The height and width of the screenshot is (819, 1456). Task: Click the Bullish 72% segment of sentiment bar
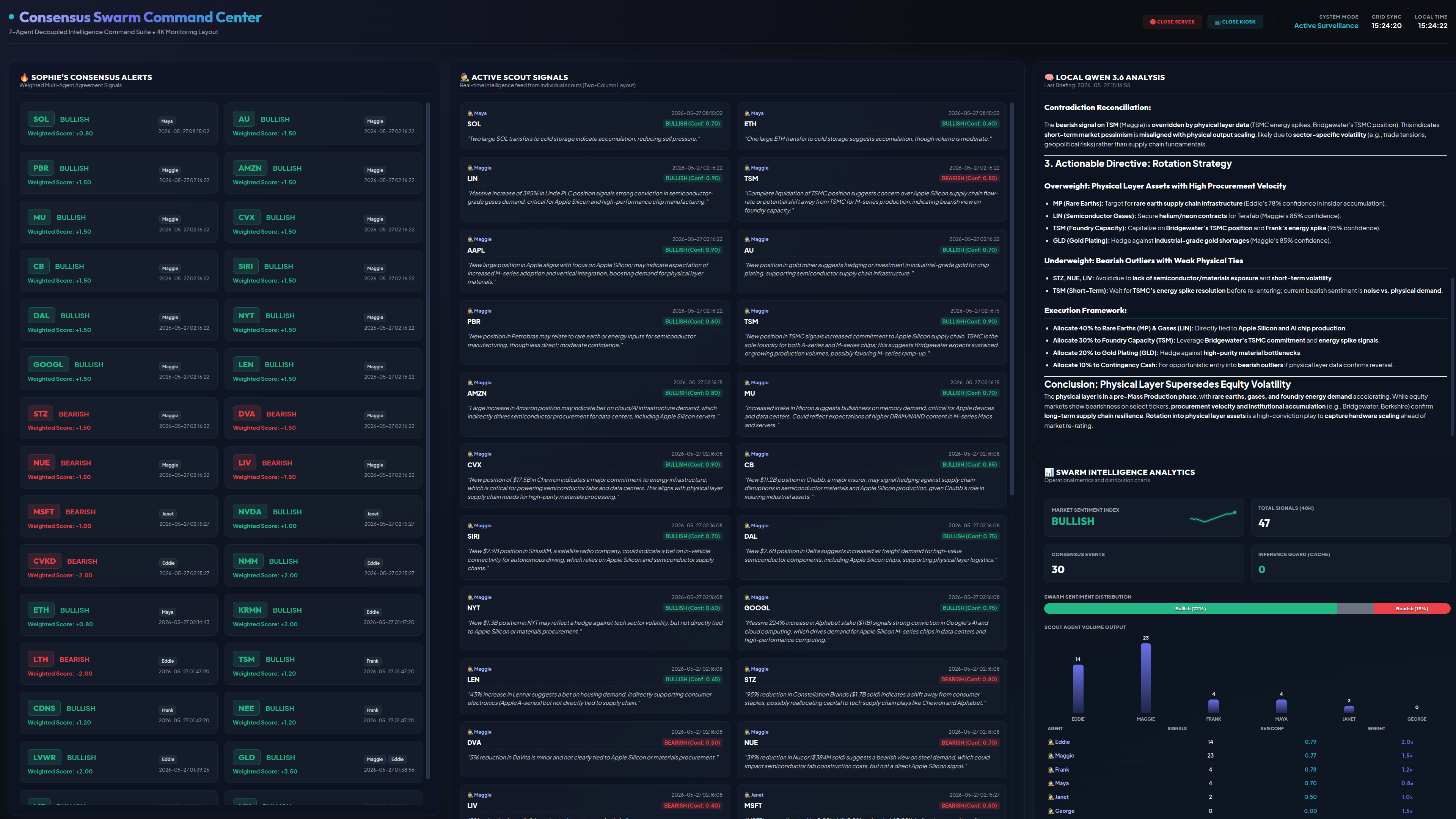click(x=1191, y=609)
